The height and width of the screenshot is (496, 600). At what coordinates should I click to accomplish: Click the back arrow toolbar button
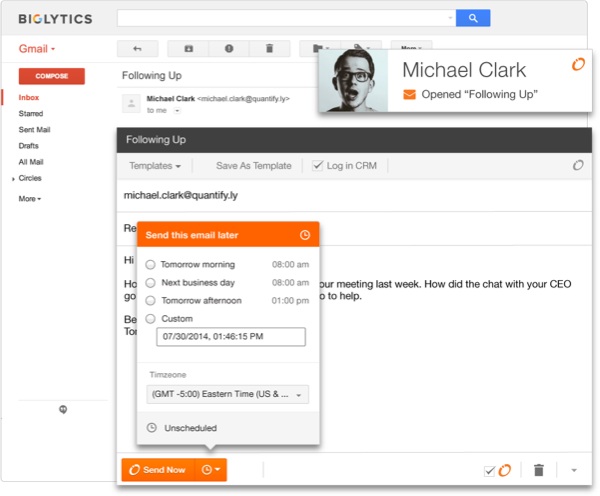[137, 48]
